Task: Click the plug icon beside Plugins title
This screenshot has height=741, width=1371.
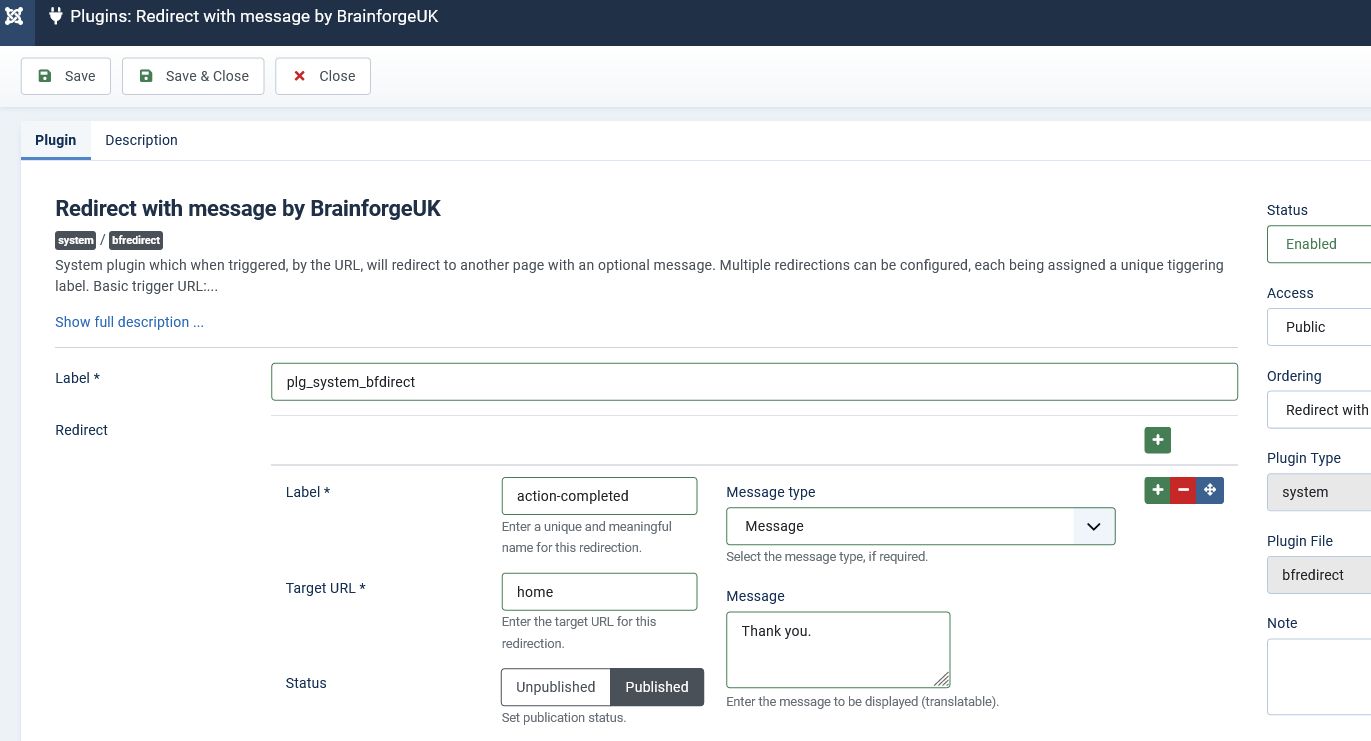Action: click(x=56, y=16)
